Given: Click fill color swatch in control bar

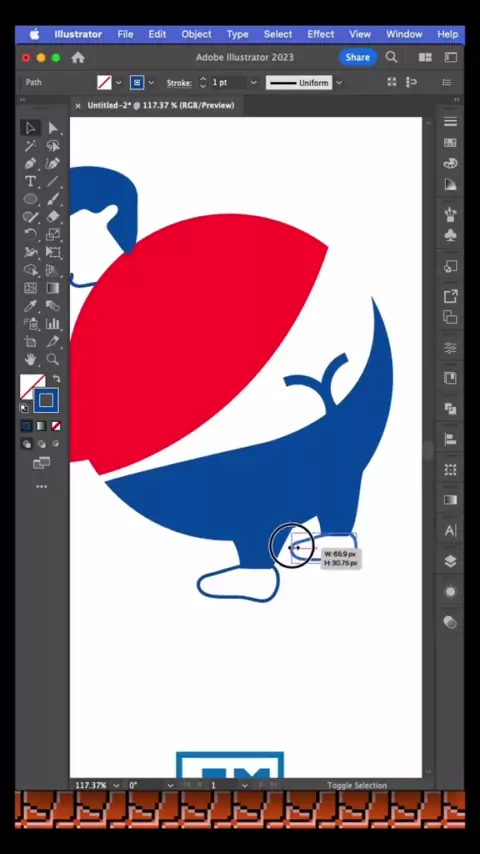Looking at the screenshot, I should pos(104,82).
